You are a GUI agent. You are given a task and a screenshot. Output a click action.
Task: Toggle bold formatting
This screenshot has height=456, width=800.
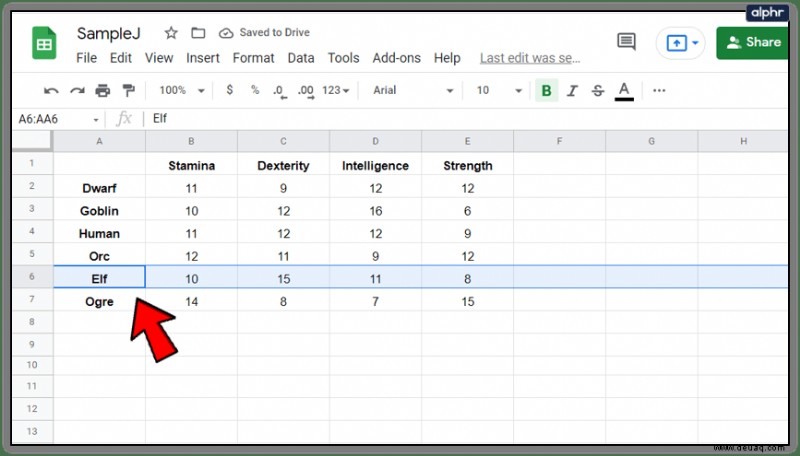[x=546, y=91]
